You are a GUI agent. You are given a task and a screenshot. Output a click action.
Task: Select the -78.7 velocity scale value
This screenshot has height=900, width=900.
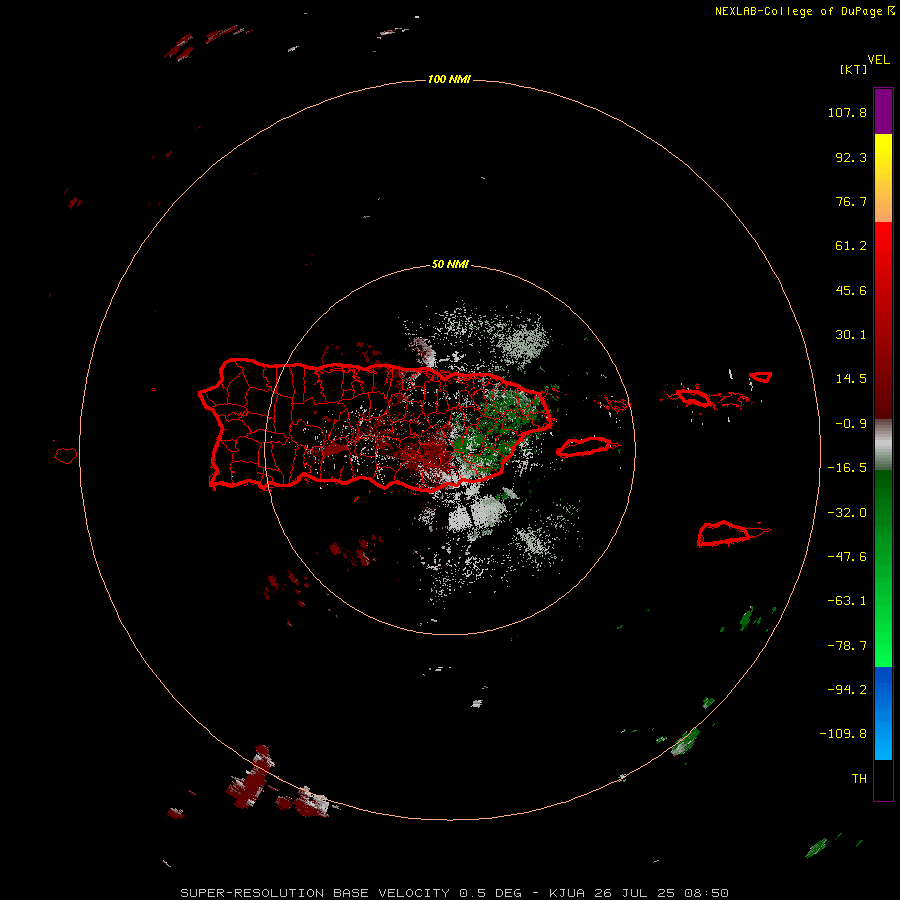point(847,646)
